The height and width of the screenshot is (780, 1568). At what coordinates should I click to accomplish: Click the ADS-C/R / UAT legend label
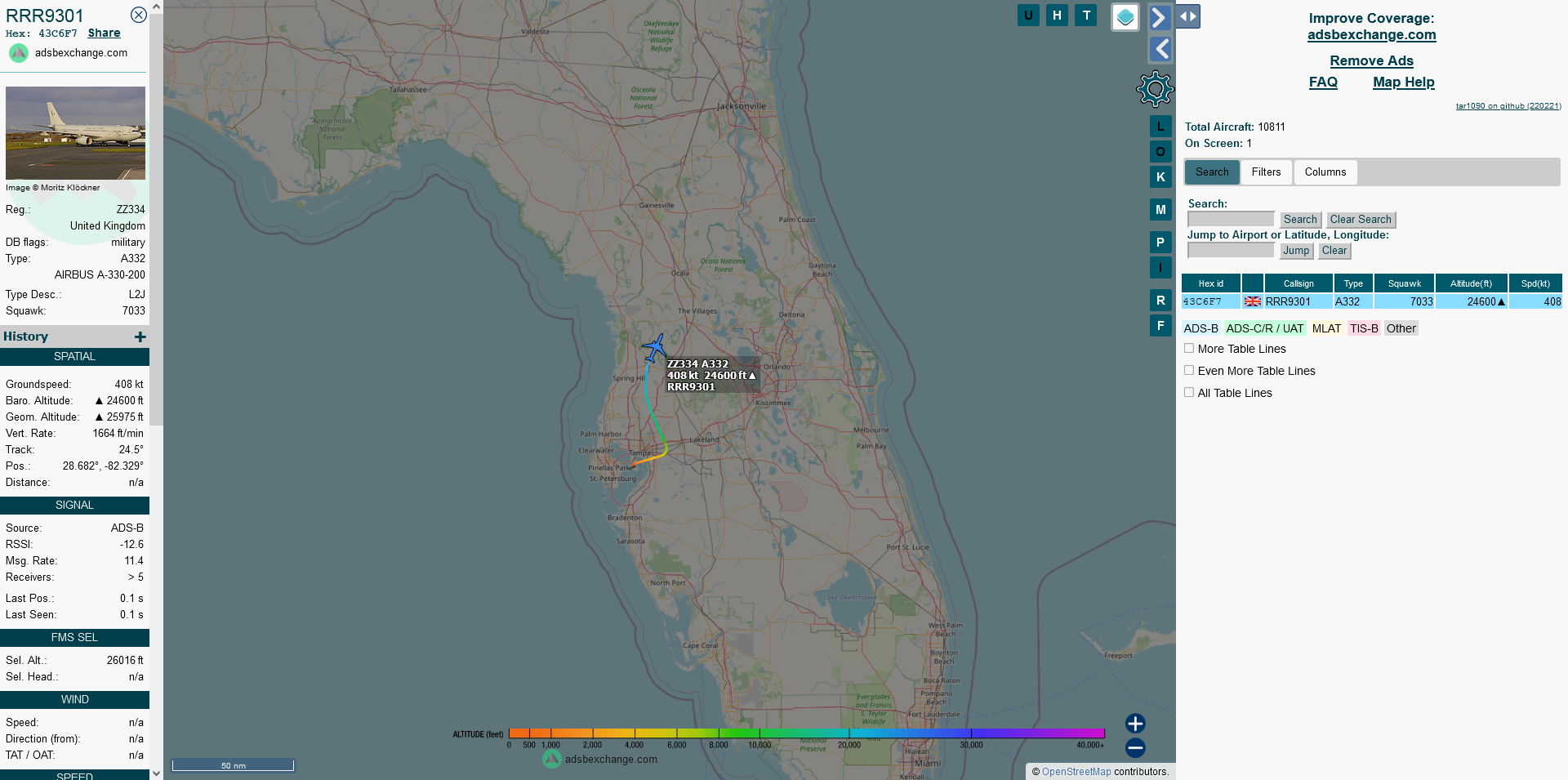pyautogui.click(x=1265, y=328)
